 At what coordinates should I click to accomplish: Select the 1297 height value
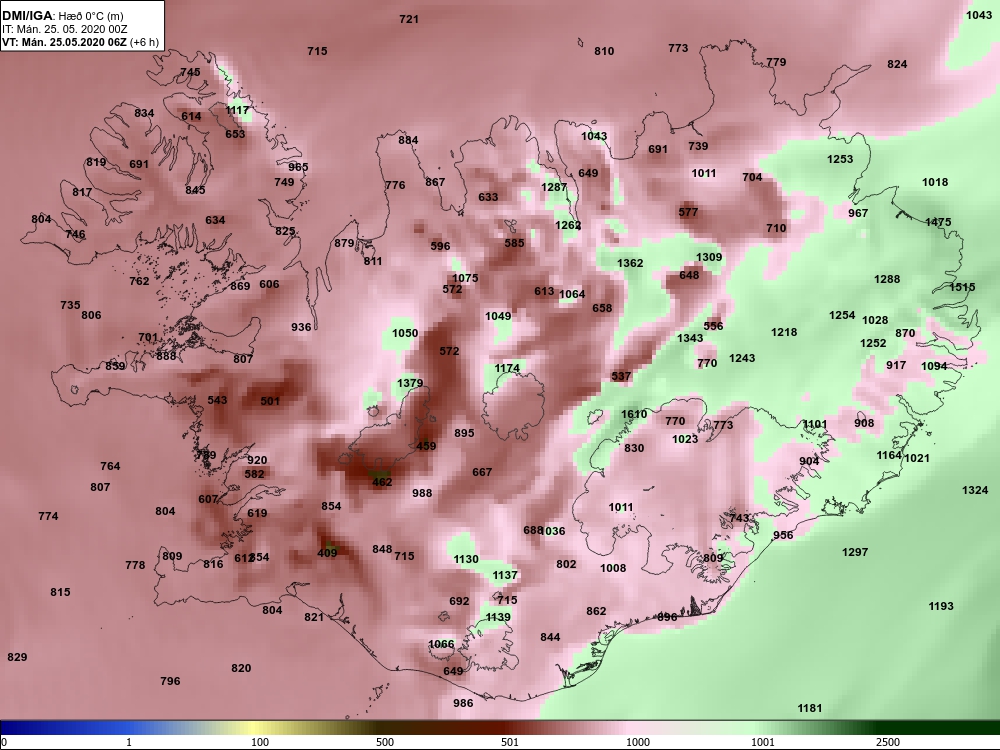pyautogui.click(x=855, y=552)
